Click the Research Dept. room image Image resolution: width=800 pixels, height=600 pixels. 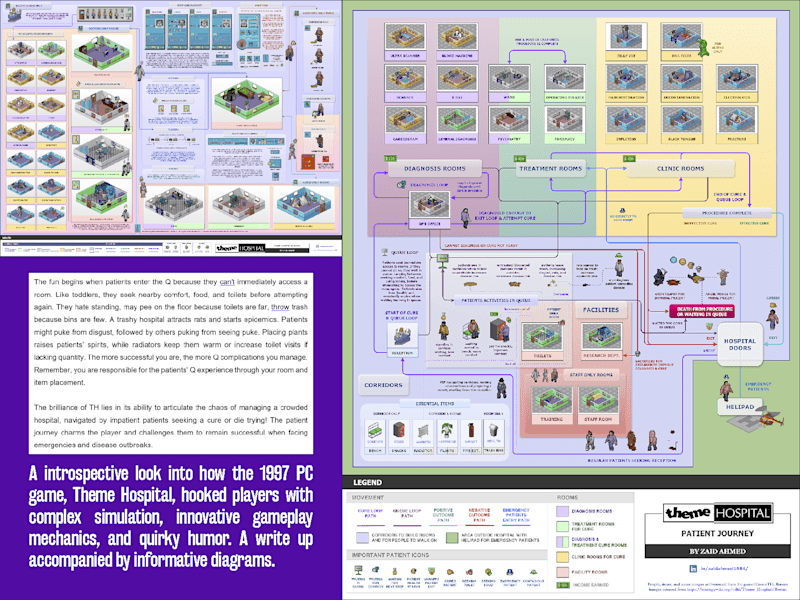click(602, 337)
